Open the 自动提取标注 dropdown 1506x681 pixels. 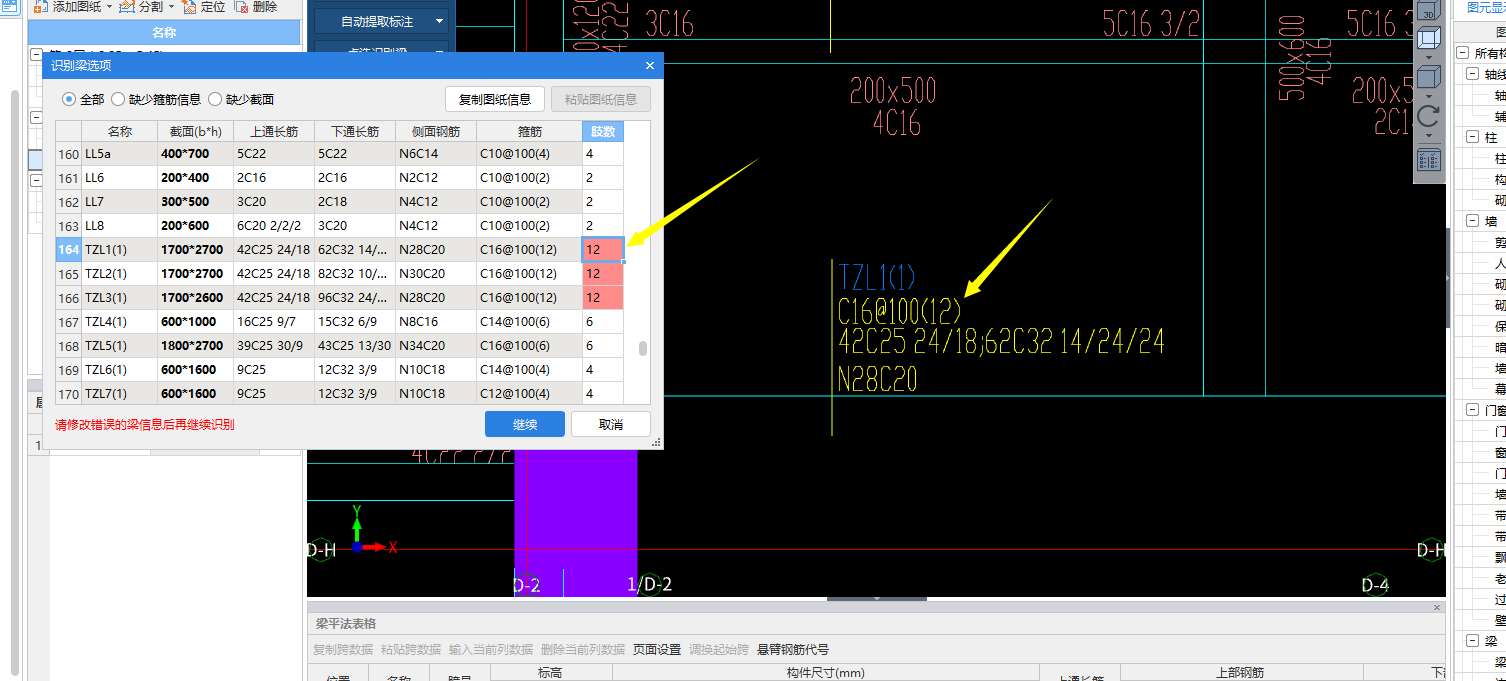point(440,21)
